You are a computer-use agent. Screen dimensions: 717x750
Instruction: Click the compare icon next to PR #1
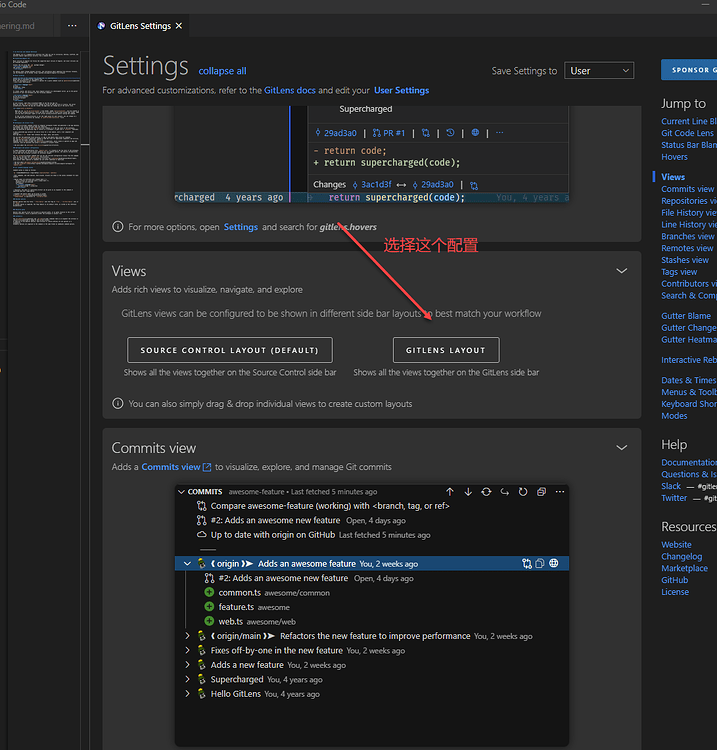(x=426, y=133)
